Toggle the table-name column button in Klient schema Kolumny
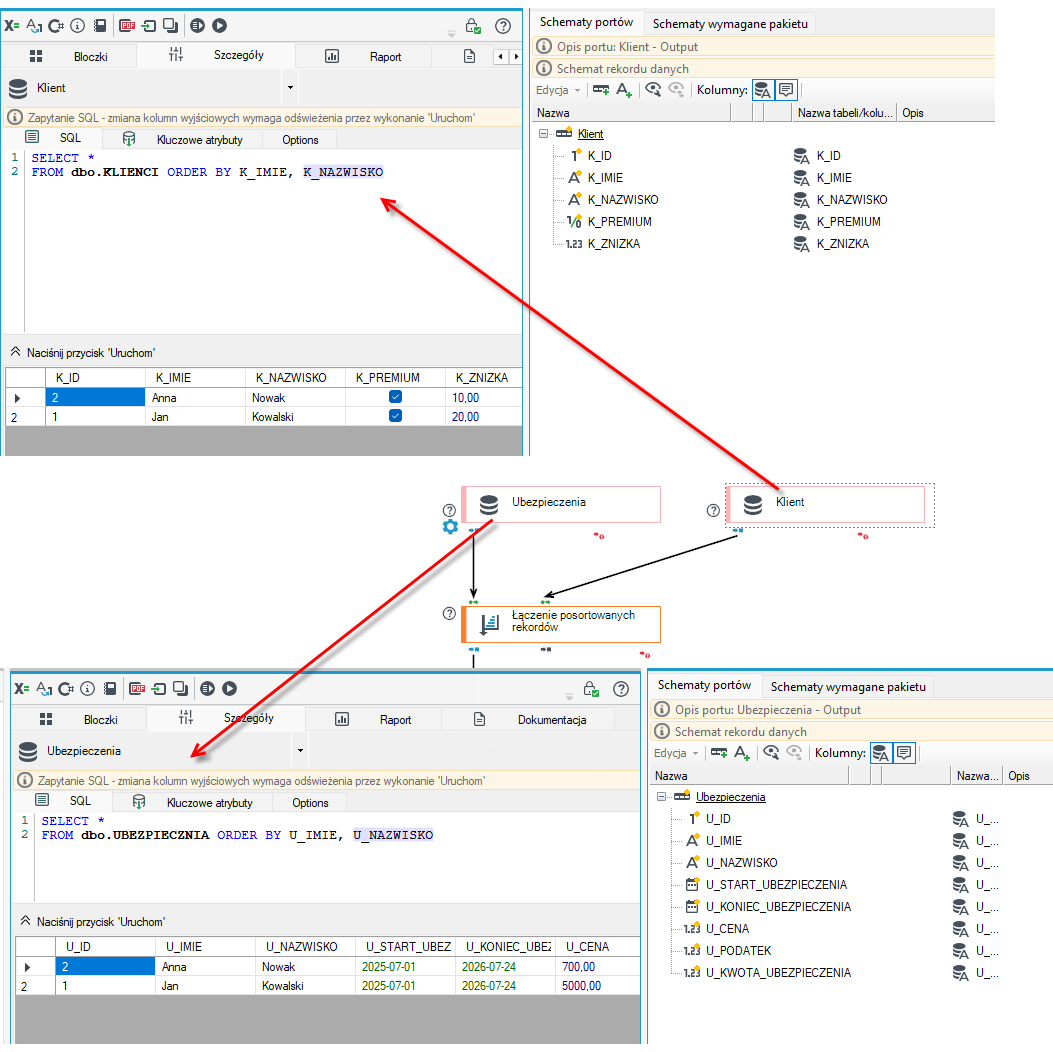 pos(763,90)
